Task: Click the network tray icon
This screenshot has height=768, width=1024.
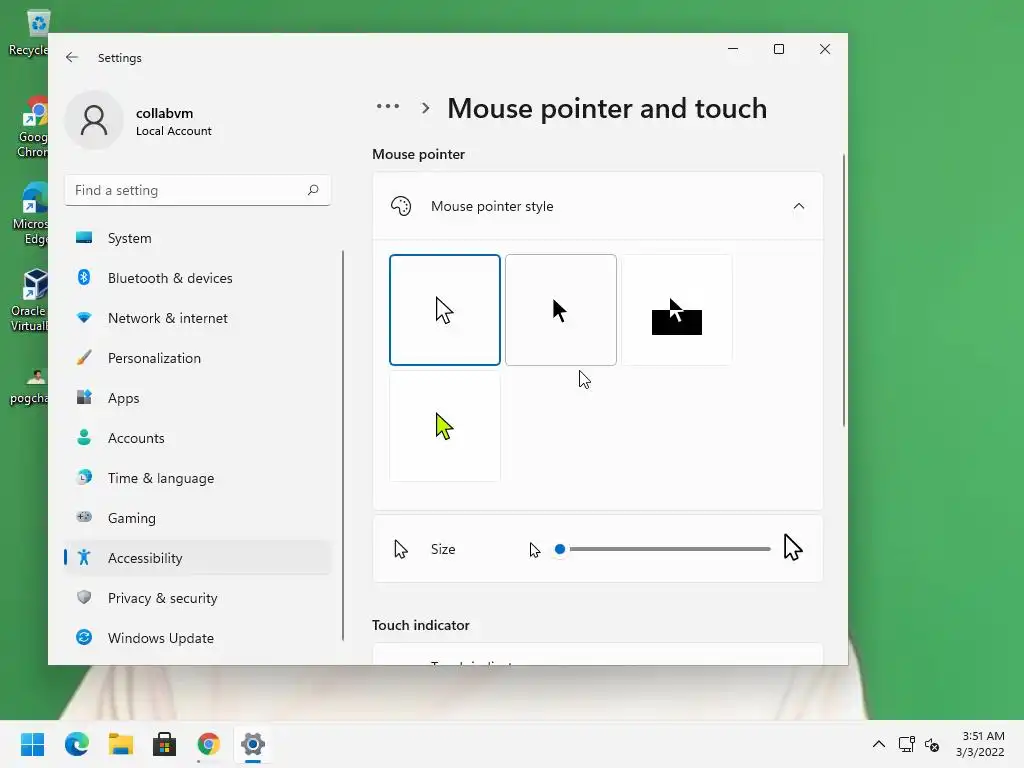Action: (906, 744)
